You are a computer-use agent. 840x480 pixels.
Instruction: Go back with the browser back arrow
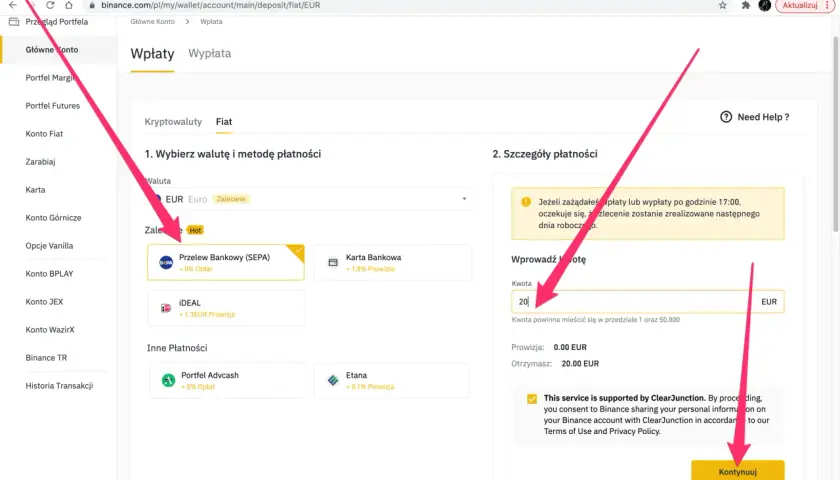tap(13, 5)
